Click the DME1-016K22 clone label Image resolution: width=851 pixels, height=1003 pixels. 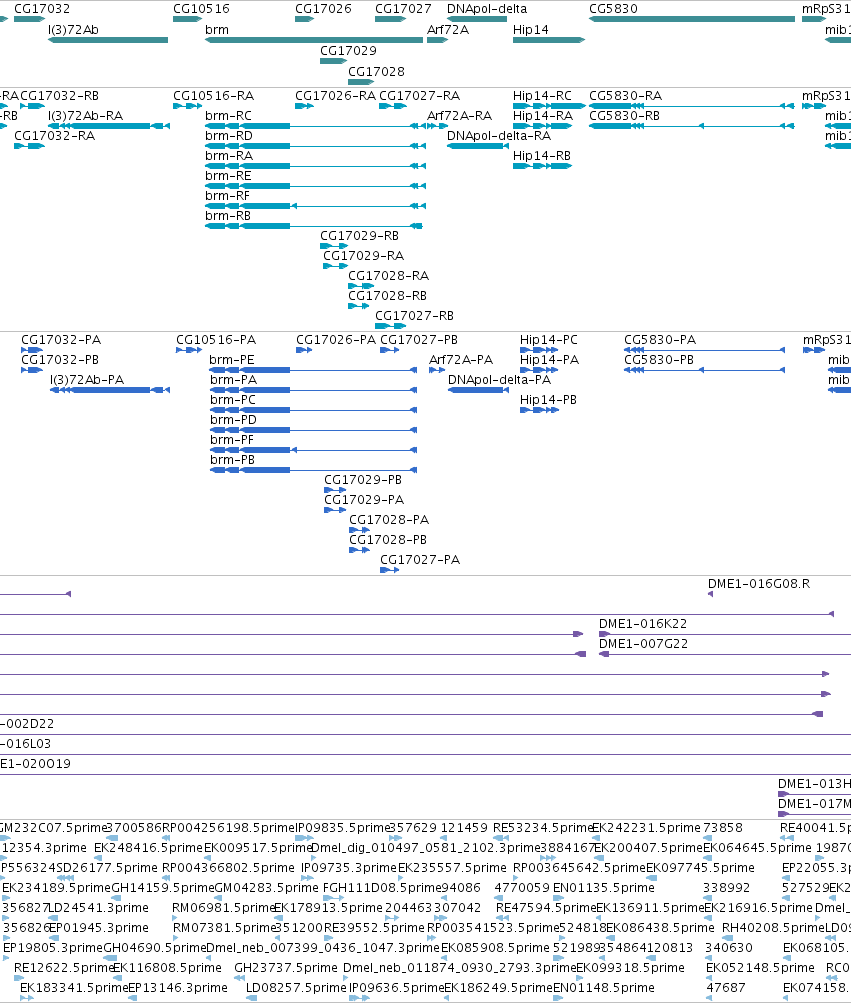(642, 624)
